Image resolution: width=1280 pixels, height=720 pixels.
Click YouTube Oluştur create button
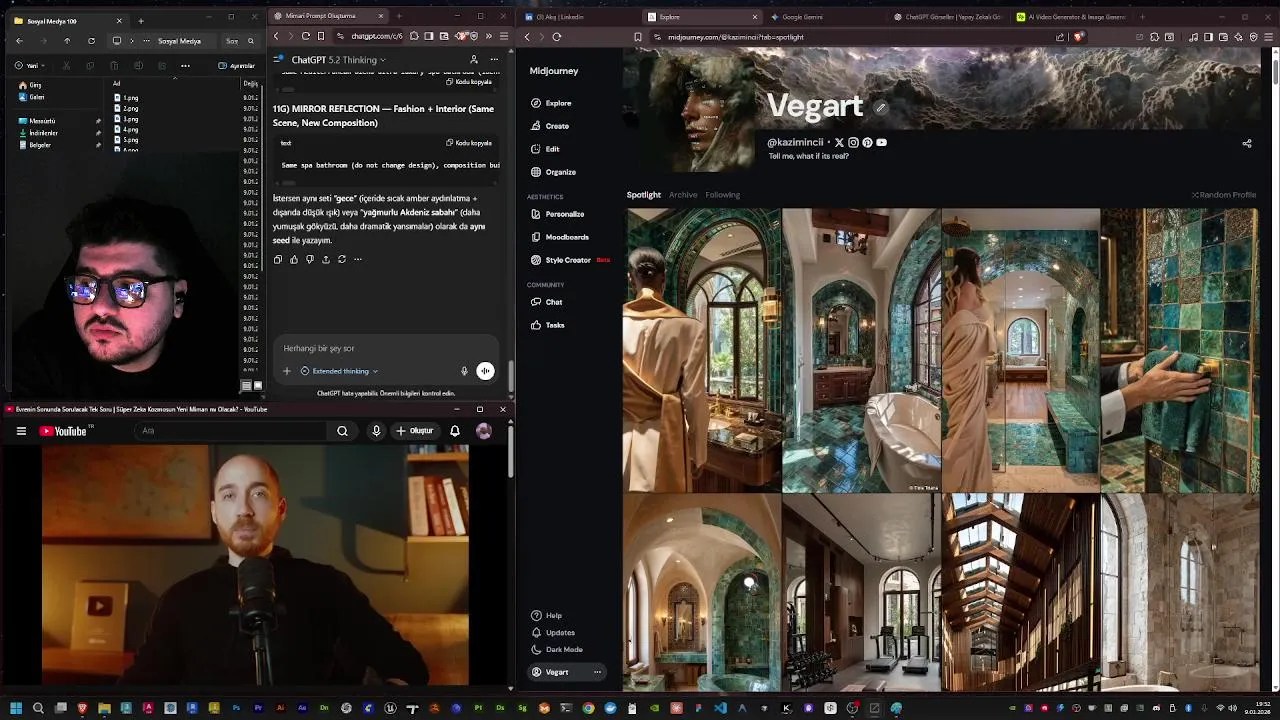415,431
